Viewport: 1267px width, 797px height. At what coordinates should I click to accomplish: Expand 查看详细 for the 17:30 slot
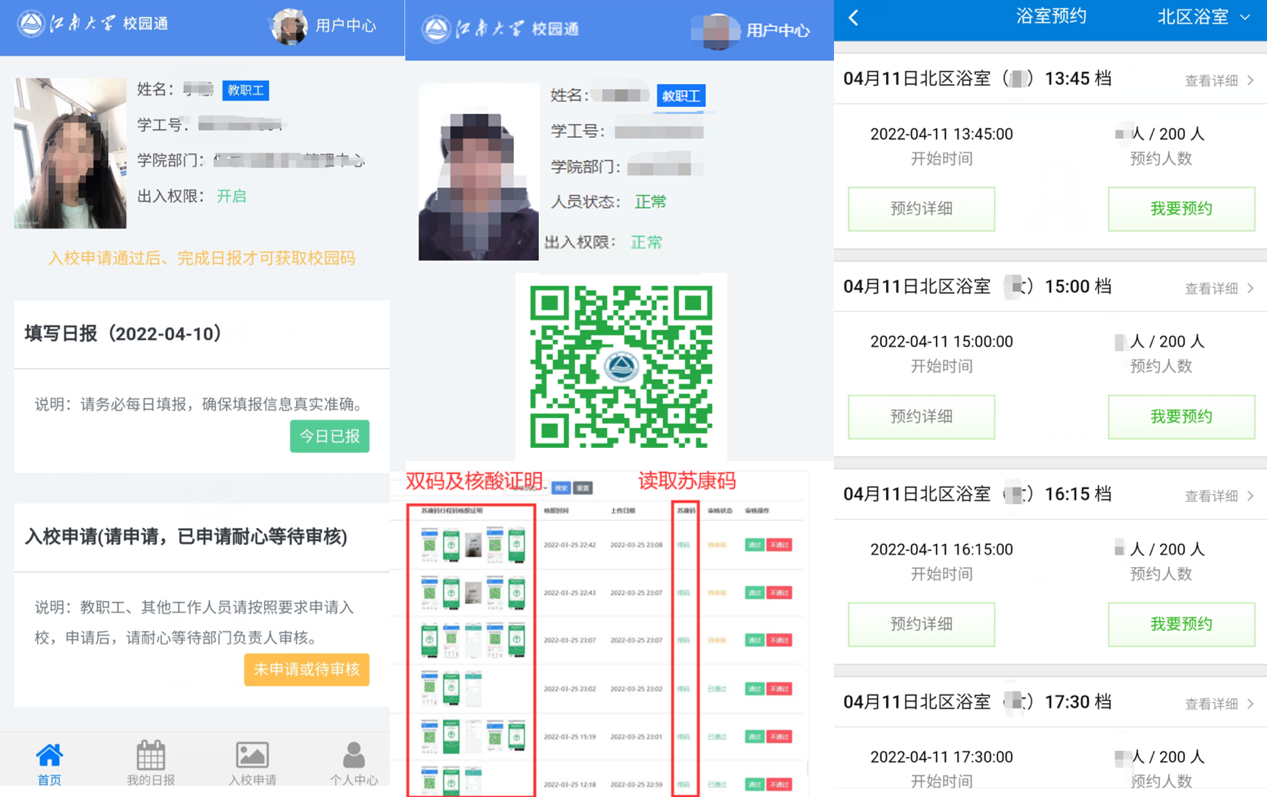[x=1219, y=704]
